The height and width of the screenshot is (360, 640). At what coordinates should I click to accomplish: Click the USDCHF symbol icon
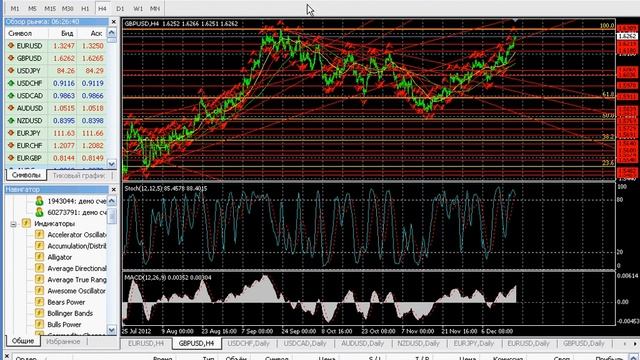[11, 83]
